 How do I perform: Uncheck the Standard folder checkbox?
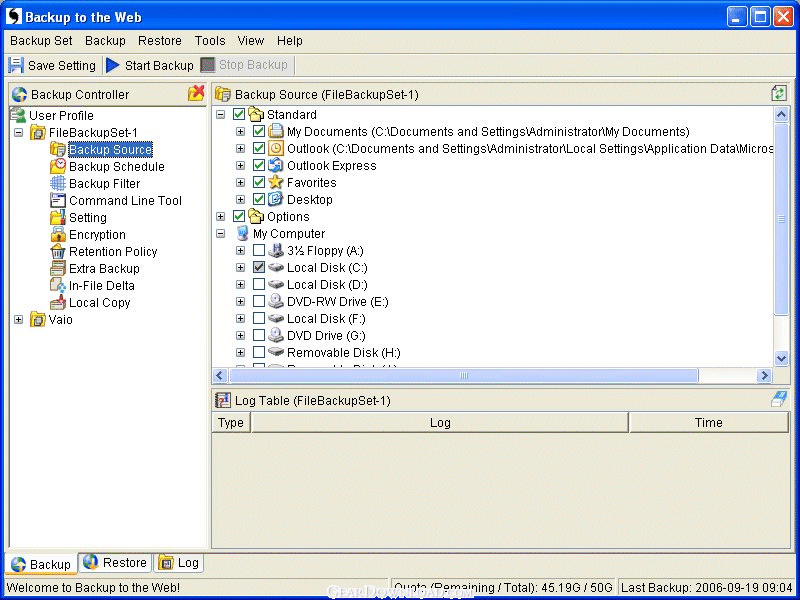[x=238, y=114]
